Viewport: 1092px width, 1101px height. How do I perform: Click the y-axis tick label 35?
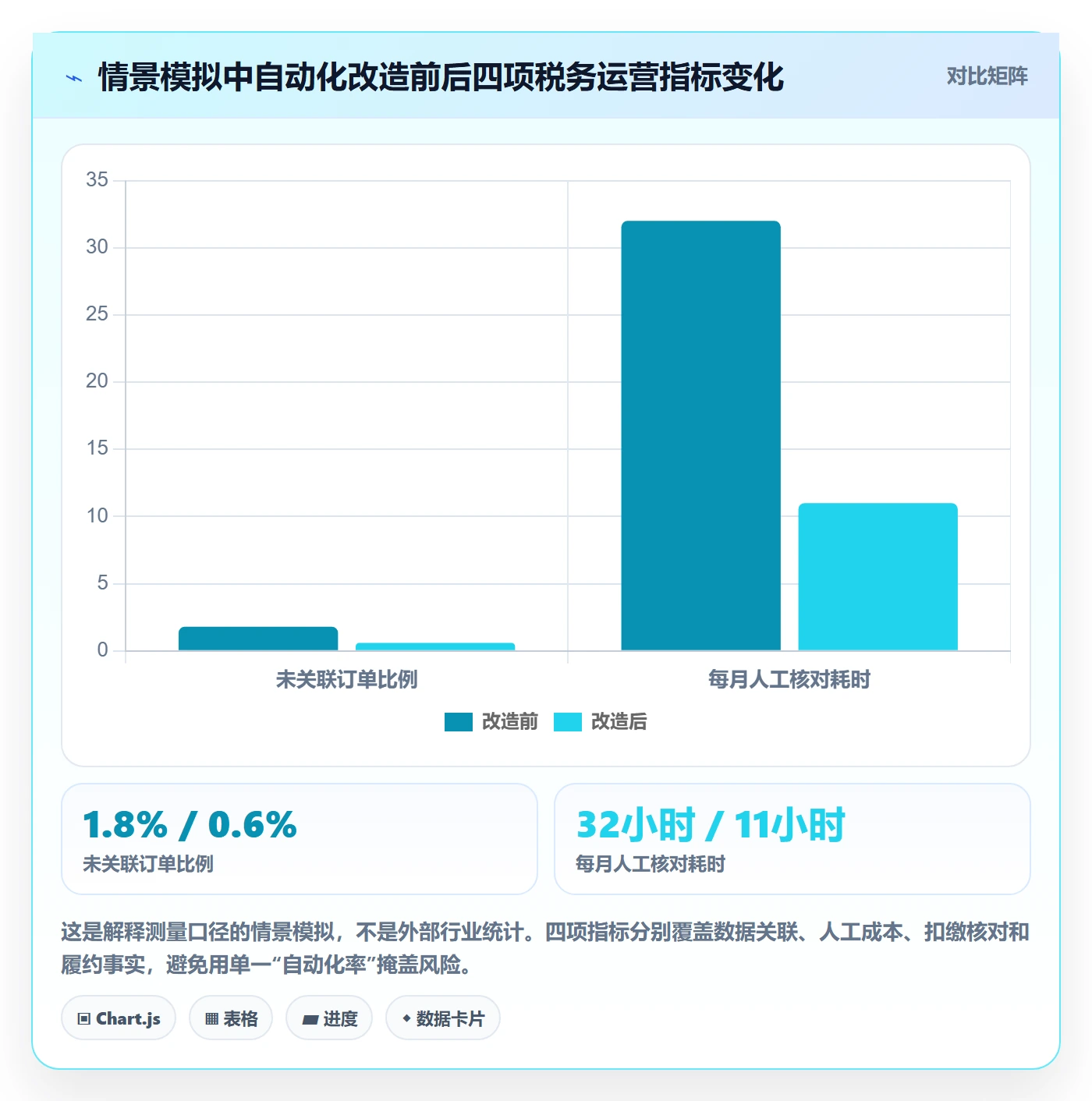[97, 180]
